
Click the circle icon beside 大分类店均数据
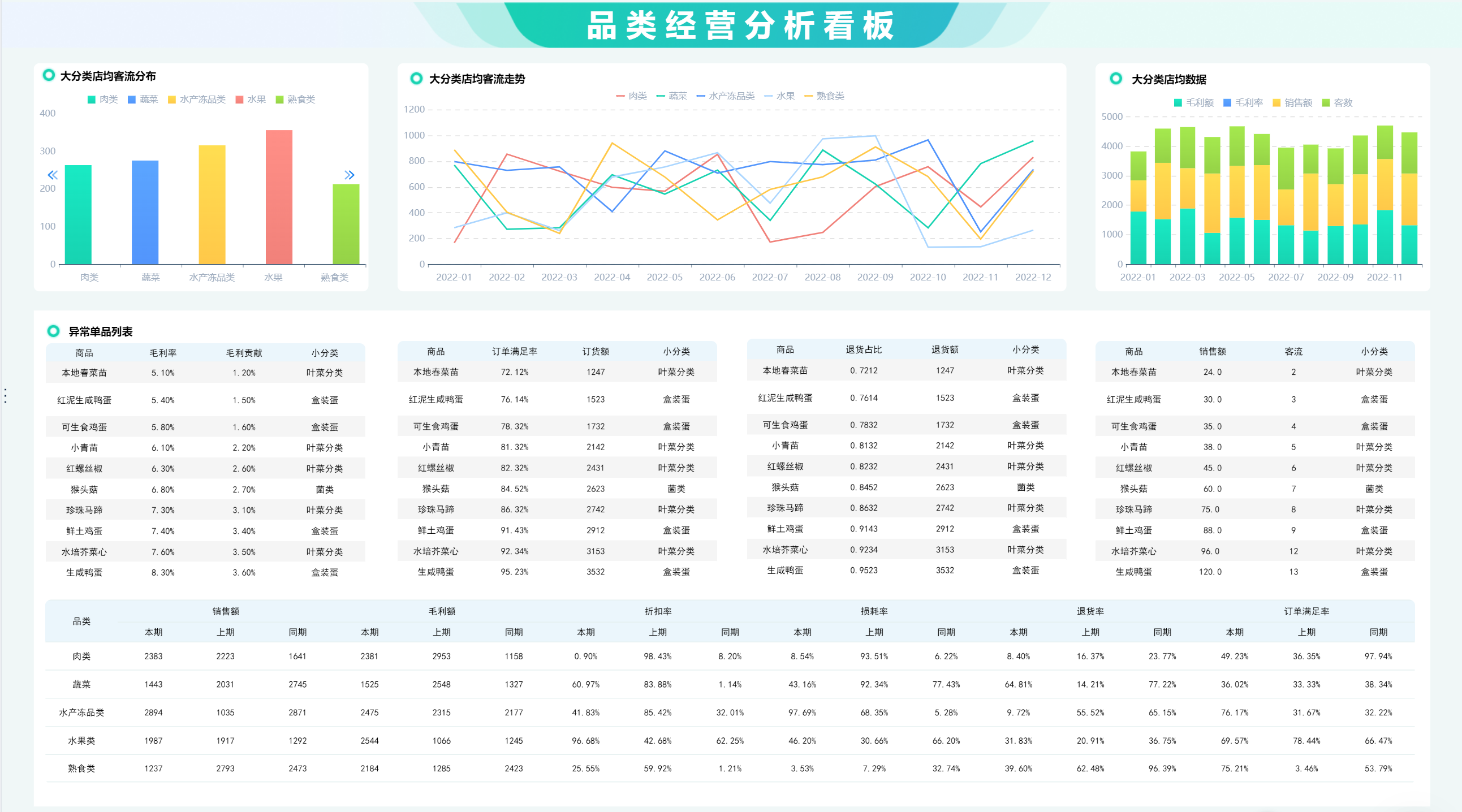[1116, 78]
